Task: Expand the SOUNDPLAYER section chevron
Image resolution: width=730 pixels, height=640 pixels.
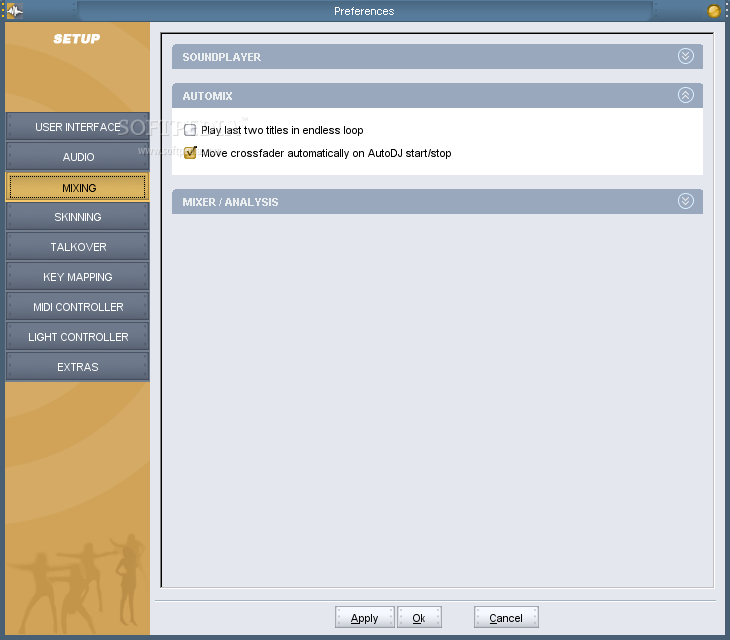Action: click(685, 56)
